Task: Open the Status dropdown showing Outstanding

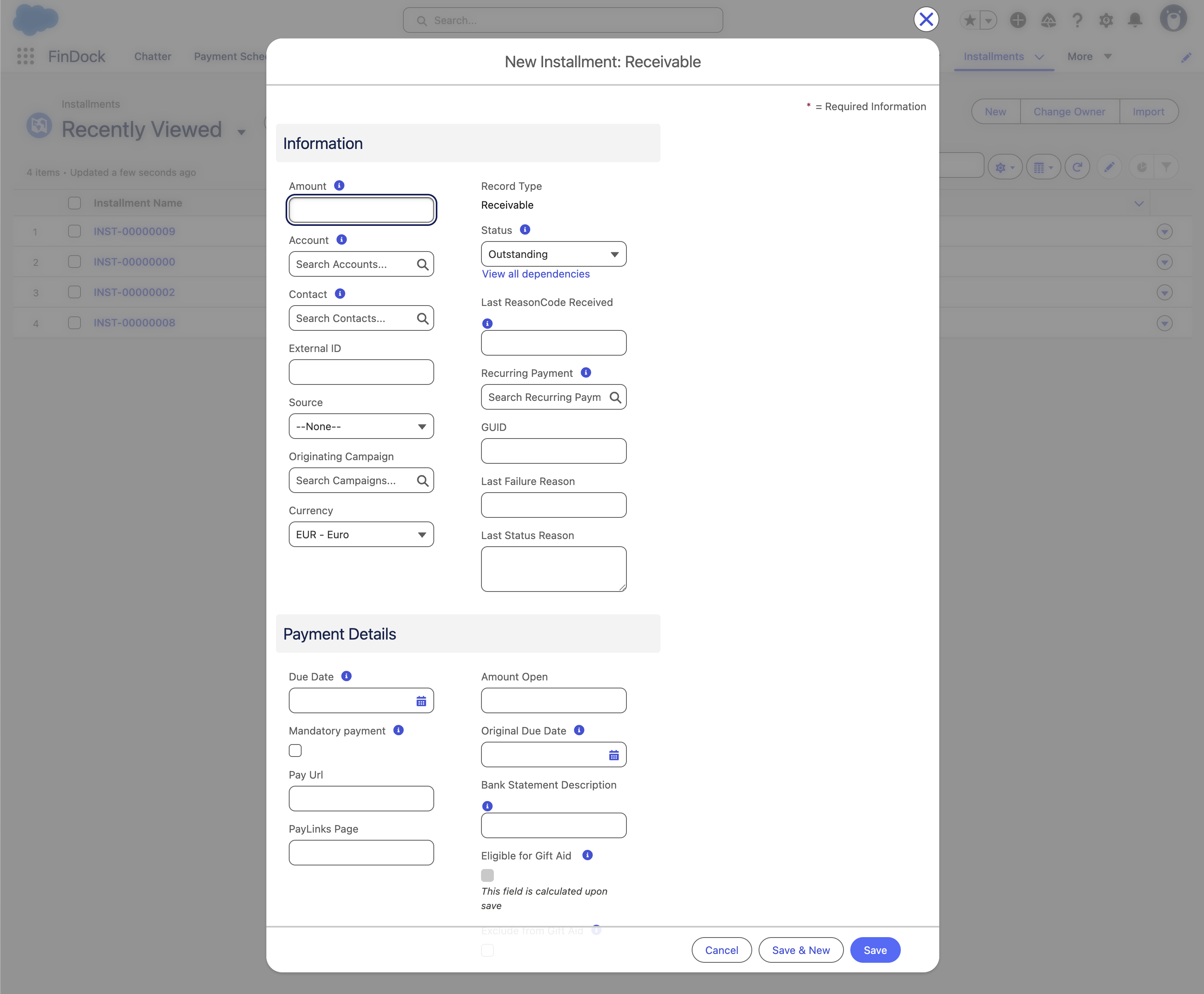Action: [553, 254]
